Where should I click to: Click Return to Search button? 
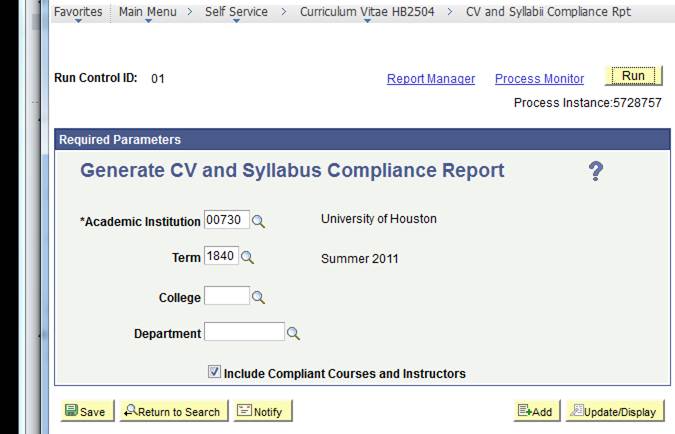coord(172,411)
